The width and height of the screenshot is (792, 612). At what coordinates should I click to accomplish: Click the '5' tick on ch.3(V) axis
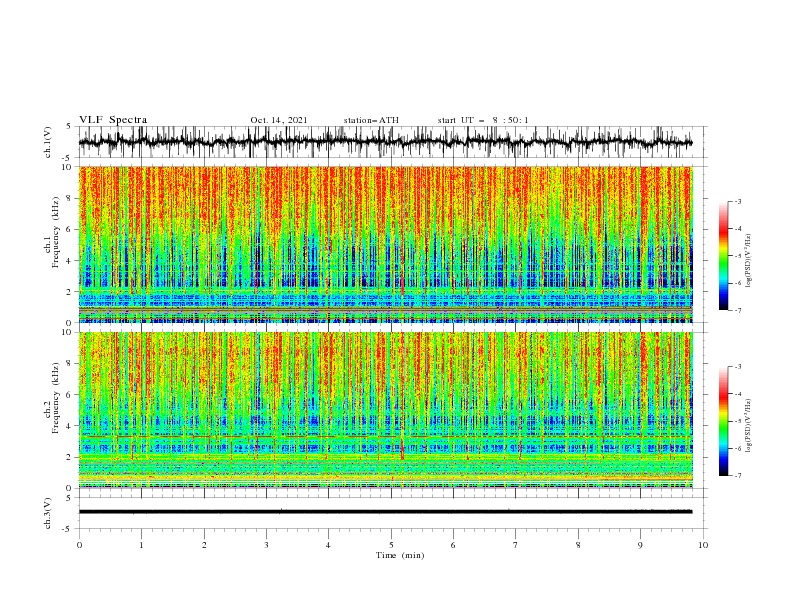tap(70, 498)
